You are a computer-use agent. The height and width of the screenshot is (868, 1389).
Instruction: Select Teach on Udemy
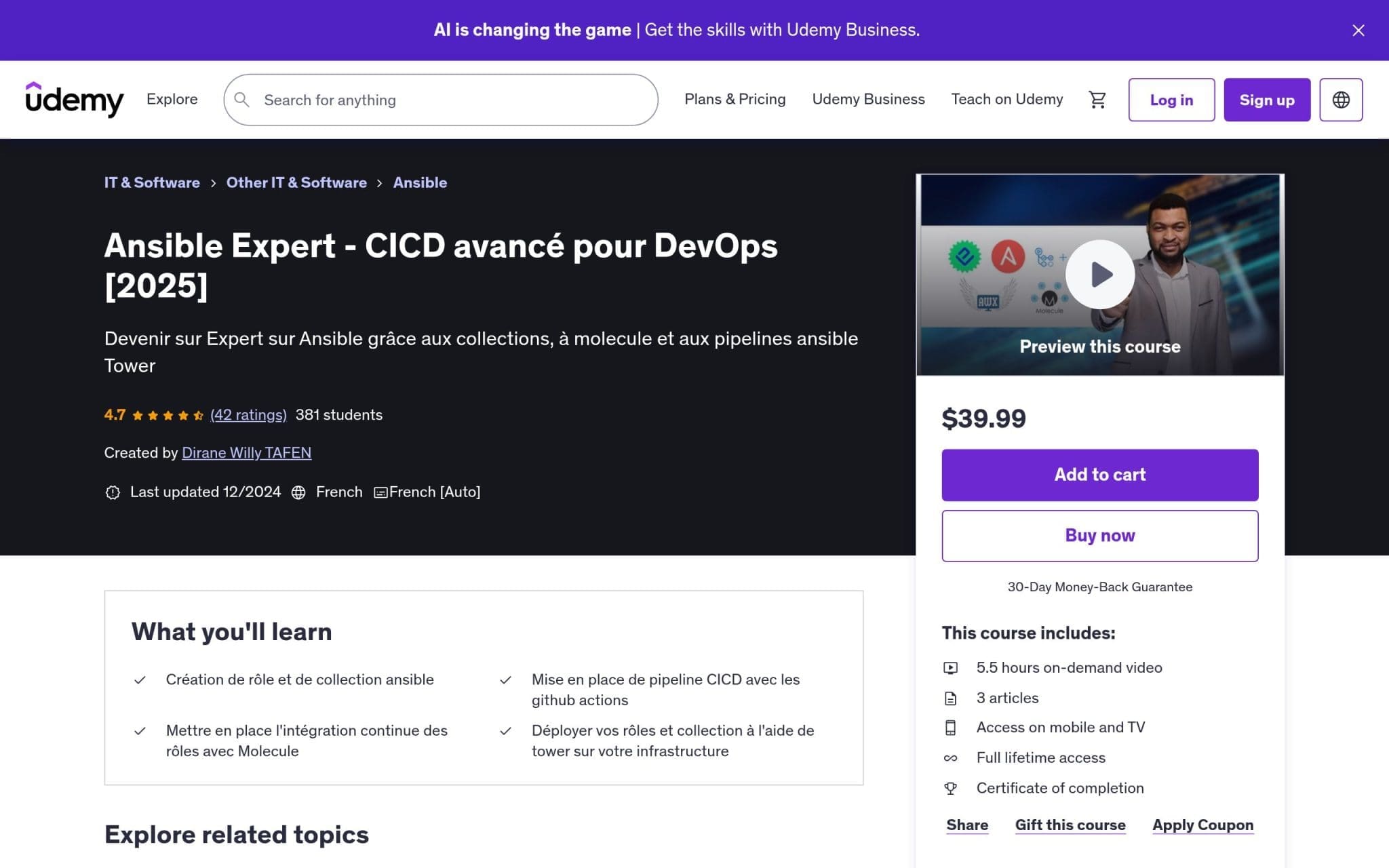[1006, 99]
